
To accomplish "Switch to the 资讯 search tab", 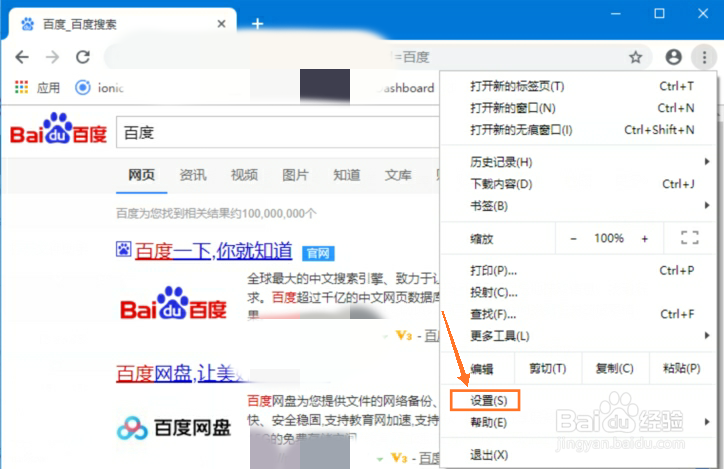I will pos(193,175).
